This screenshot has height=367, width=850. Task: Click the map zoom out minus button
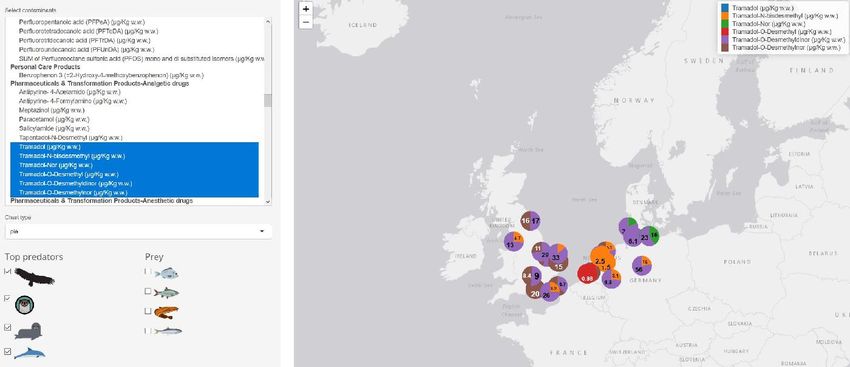306,22
